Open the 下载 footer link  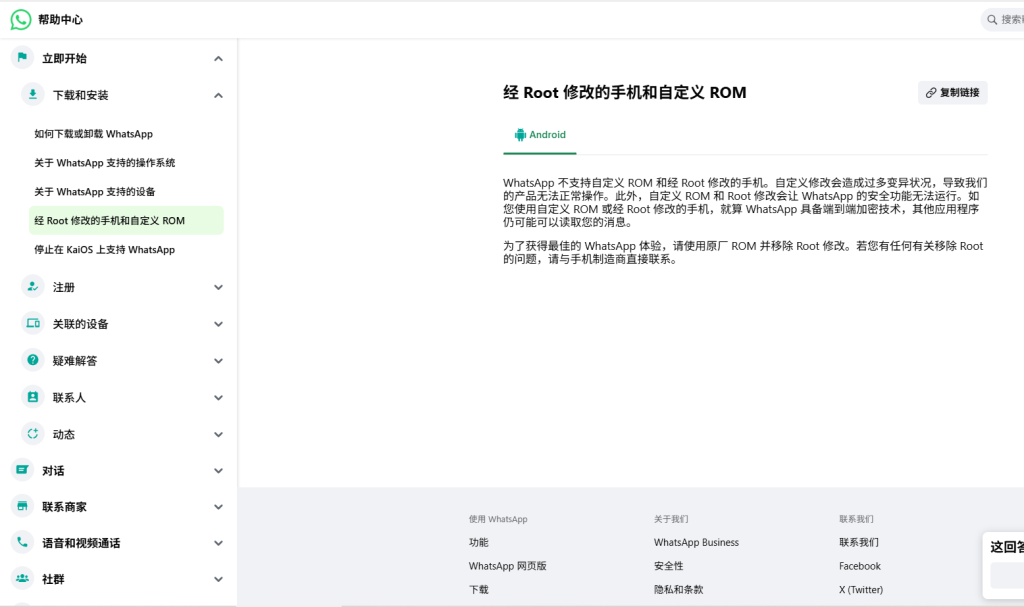(x=478, y=589)
